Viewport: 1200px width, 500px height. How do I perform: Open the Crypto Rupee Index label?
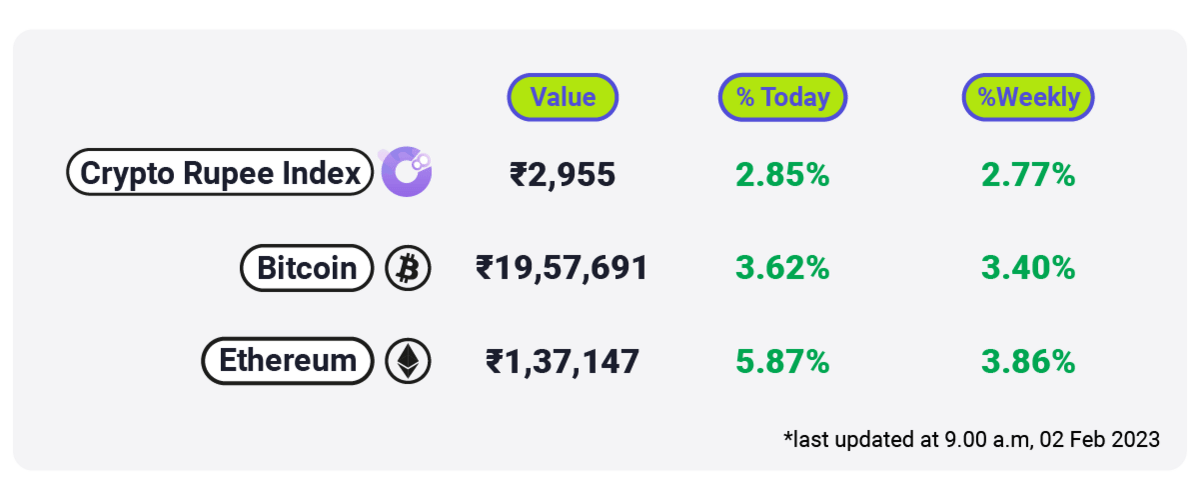(x=220, y=173)
